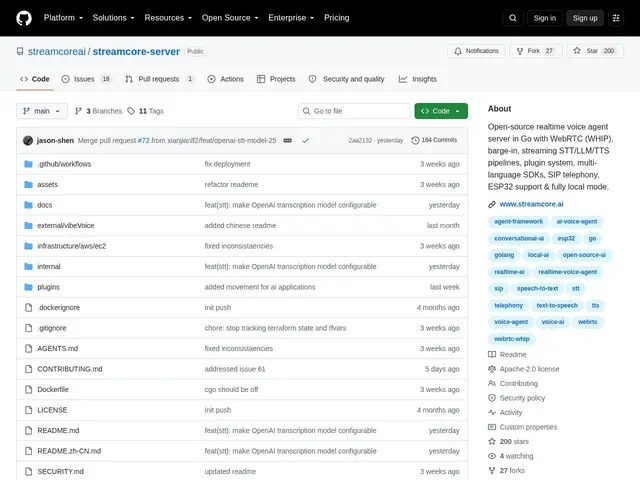
Task: Click the link icon beside www.streamcore.ai
Action: [492, 204]
